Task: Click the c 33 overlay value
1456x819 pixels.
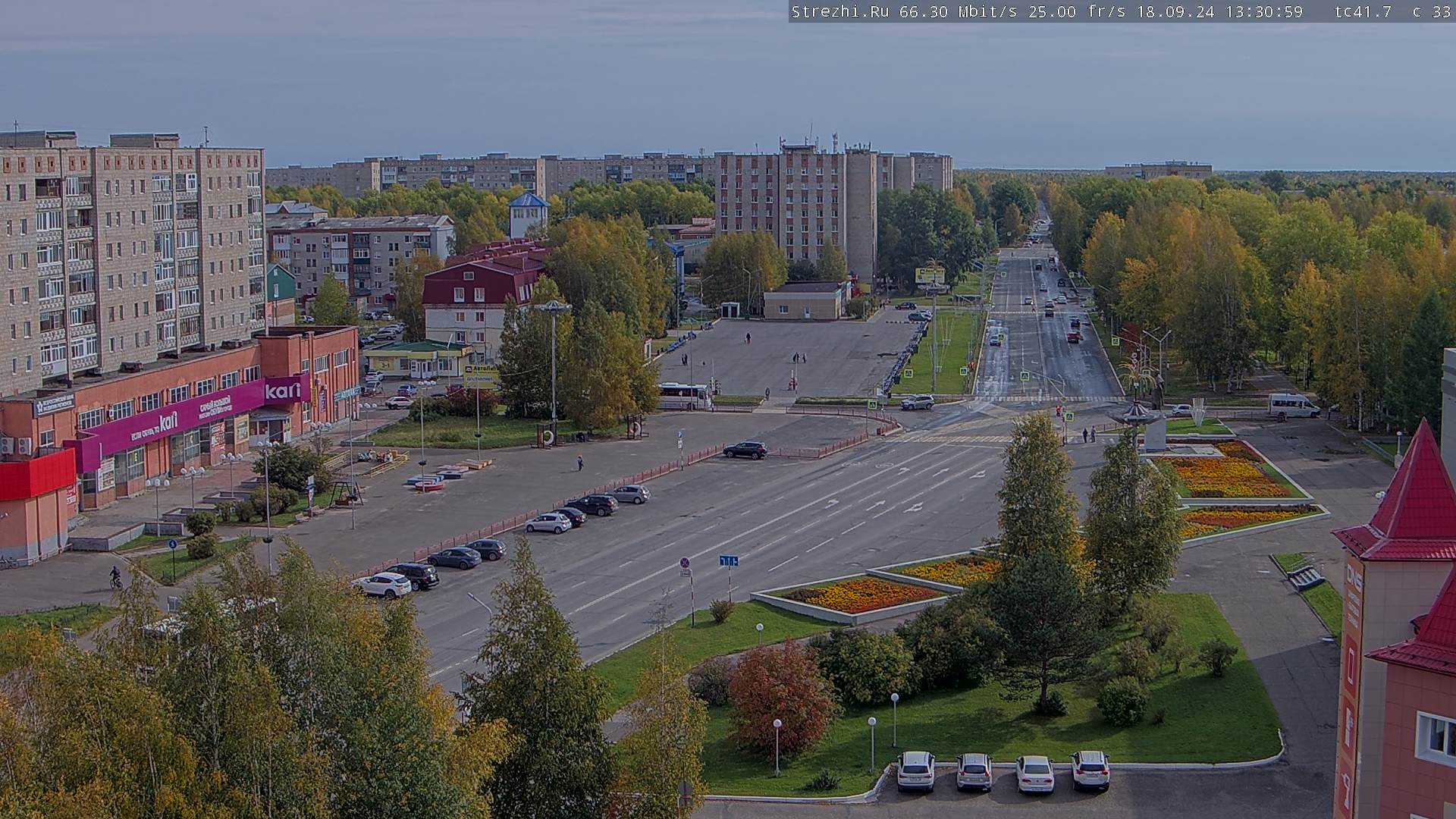Action: 1432,11
